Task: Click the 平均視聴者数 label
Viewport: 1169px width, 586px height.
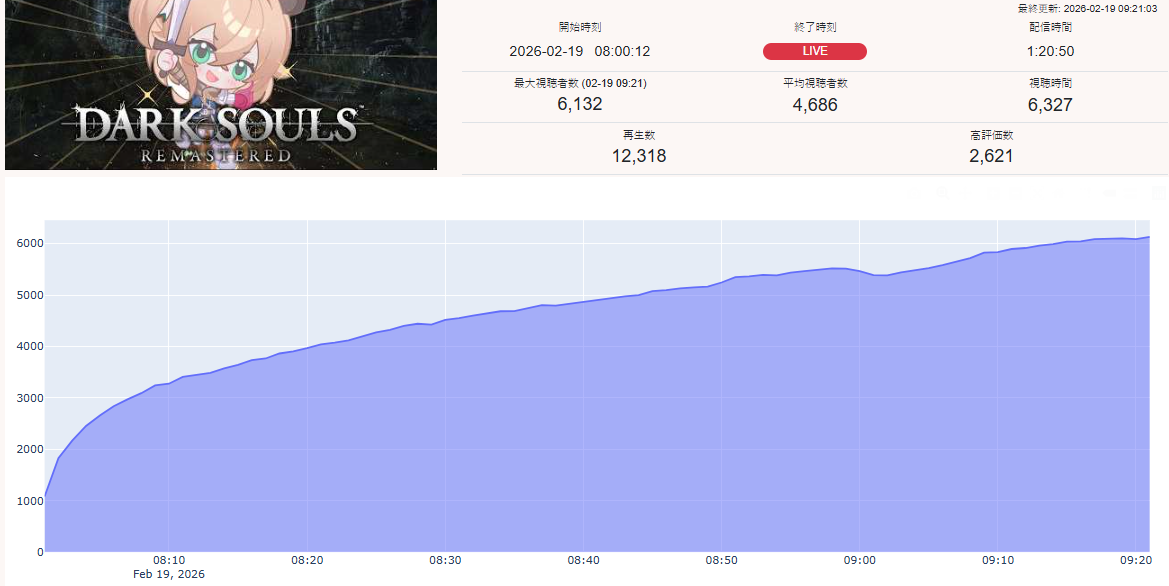Action: point(815,84)
